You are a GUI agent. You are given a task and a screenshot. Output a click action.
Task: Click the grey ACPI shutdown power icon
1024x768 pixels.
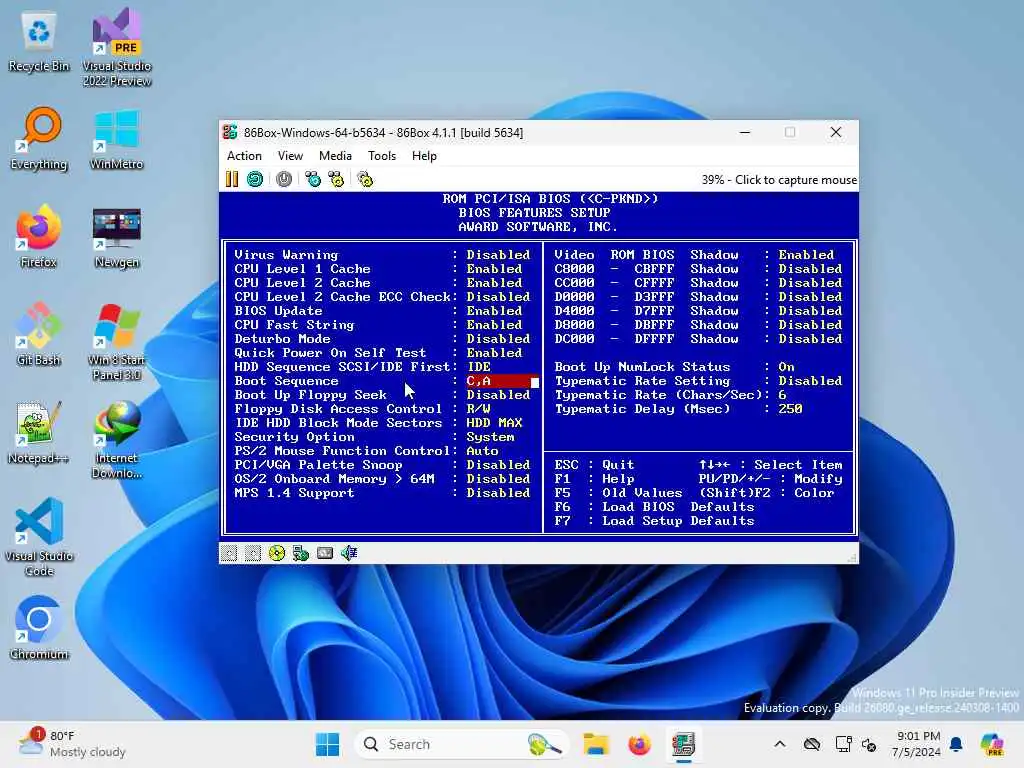283,179
